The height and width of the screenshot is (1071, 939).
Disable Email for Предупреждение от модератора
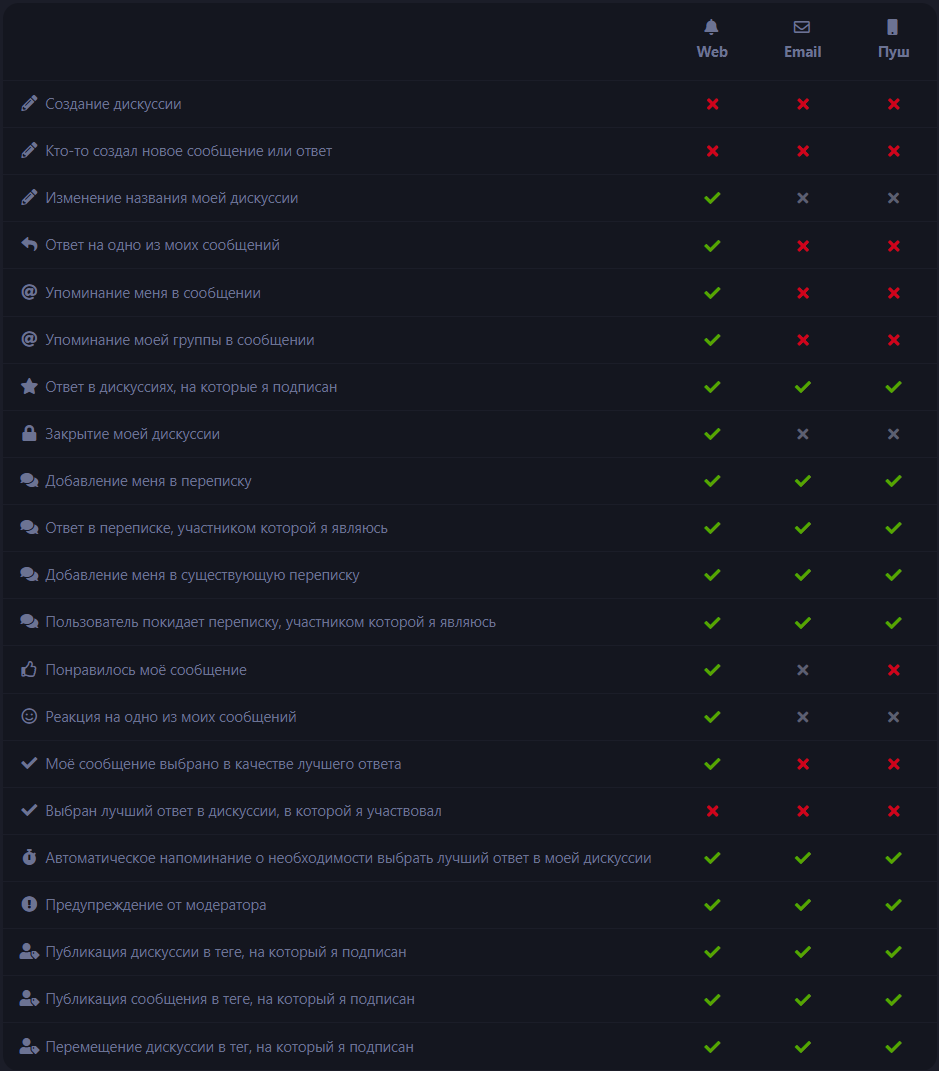pos(803,904)
